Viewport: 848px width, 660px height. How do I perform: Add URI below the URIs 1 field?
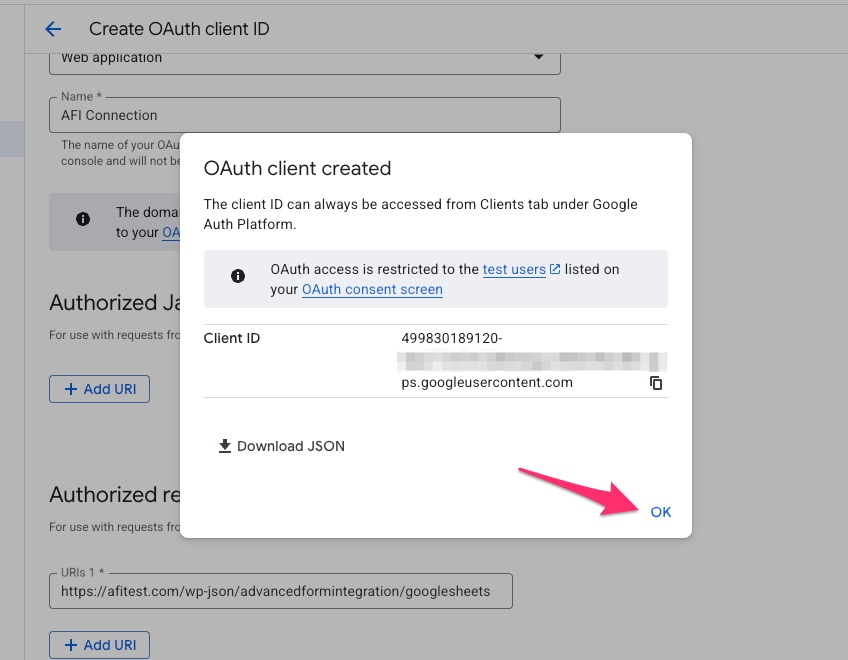click(x=99, y=645)
